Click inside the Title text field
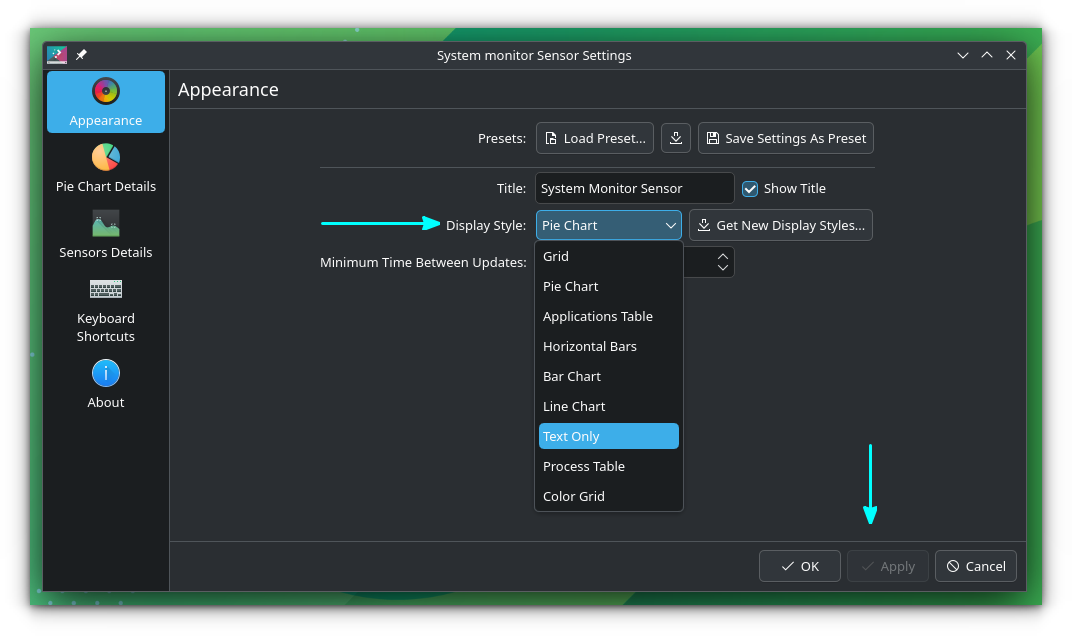Screen dimensions: 1072x637 [x=634, y=188]
